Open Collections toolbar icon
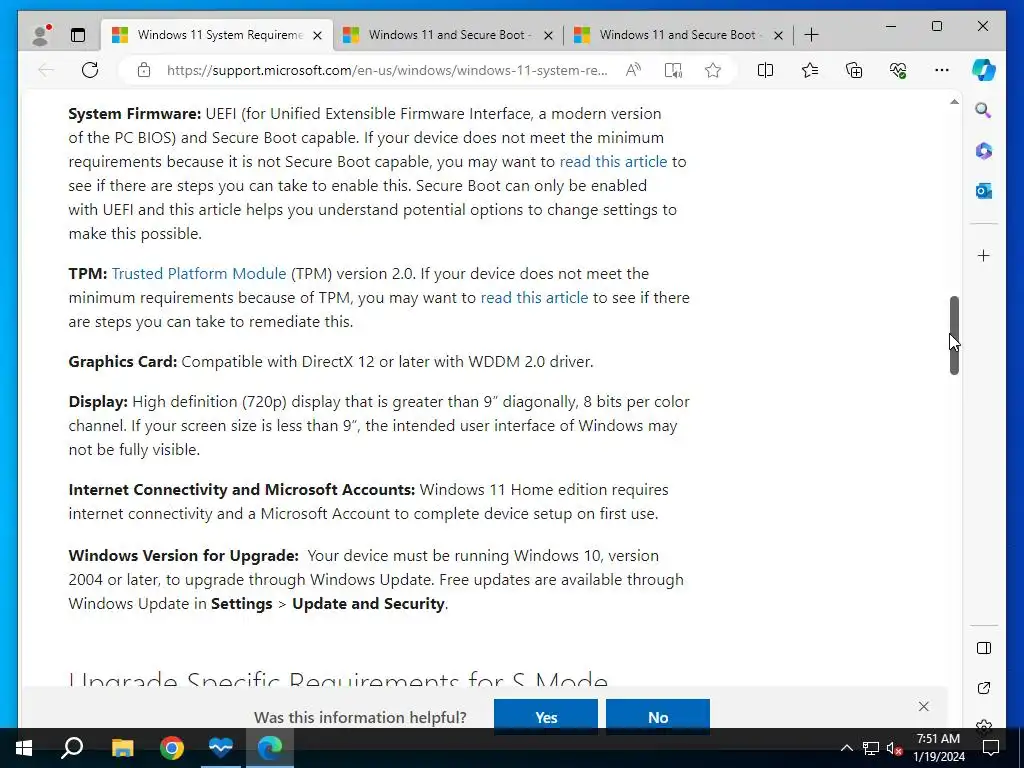The image size is (1024, 768). (x=854, y=70)
